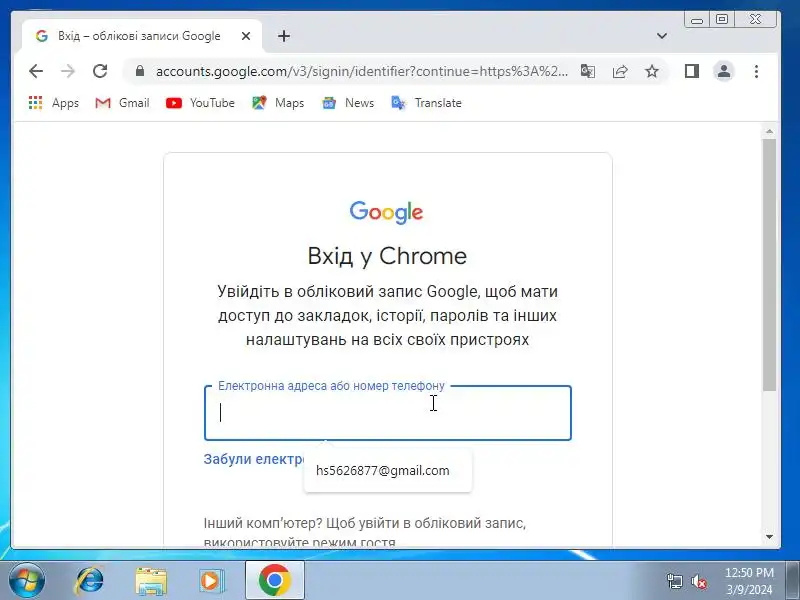Open the Chrome side panel
This screenshot has height=600, width=800.
click(691, 71)
